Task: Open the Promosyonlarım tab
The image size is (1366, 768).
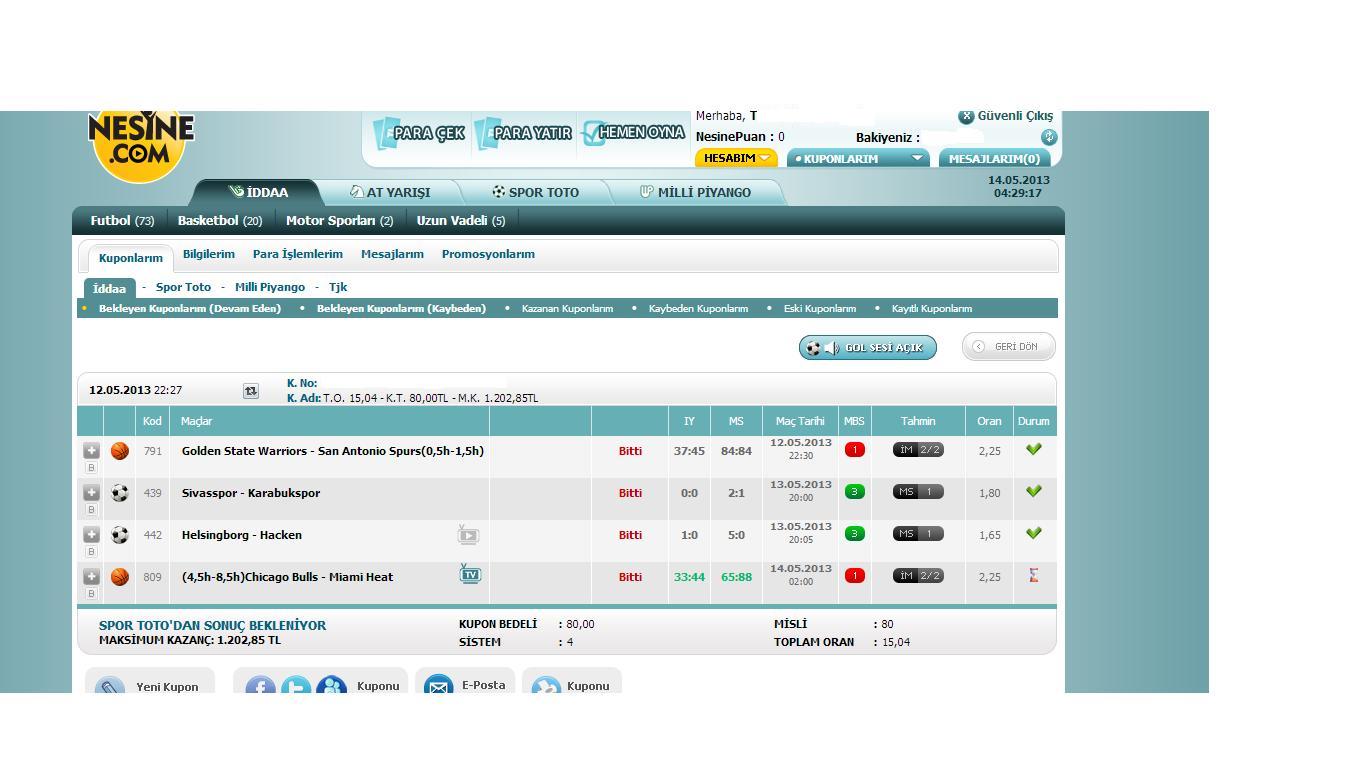Action: coord(488,254)
